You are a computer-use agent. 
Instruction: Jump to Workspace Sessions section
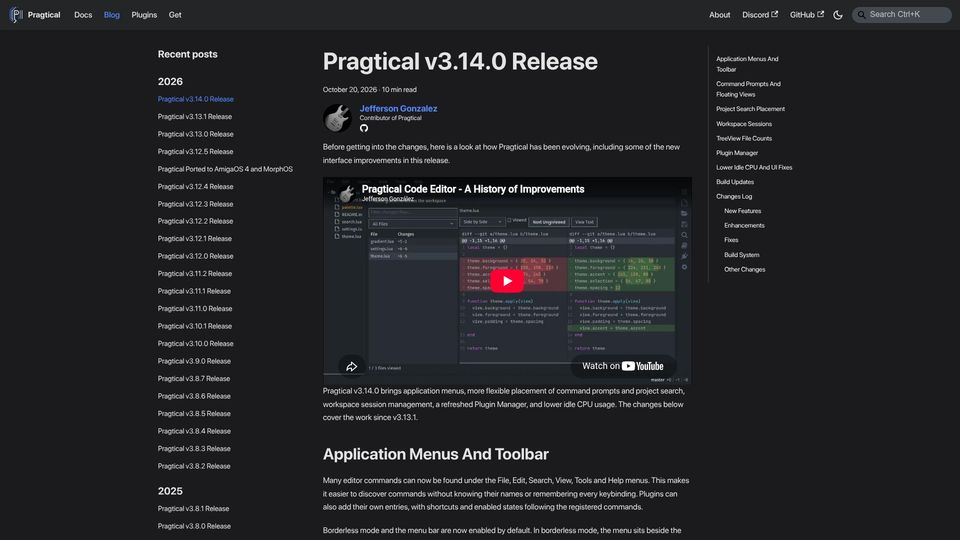click(744, 124)
